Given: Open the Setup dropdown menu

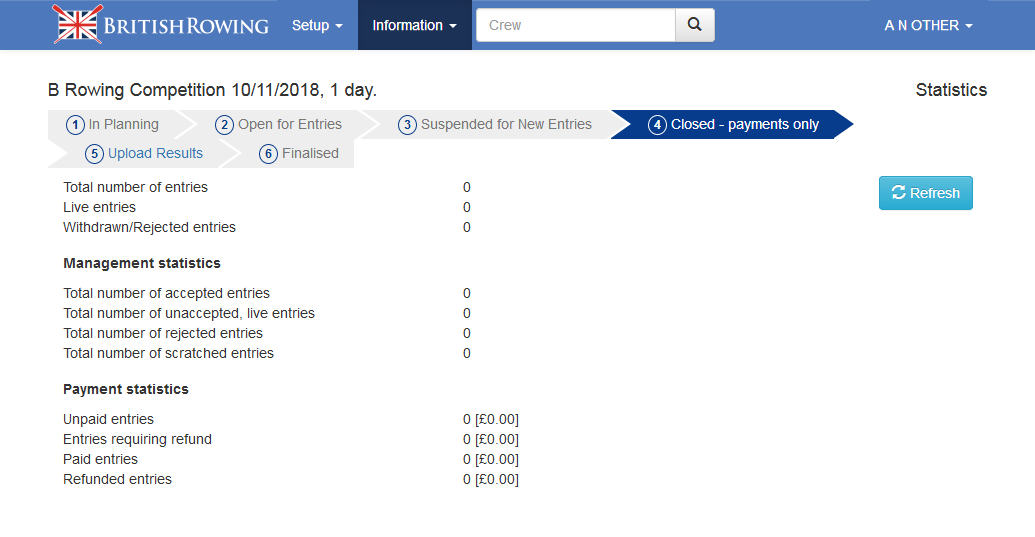Looking at the screenshot, I should pos(317,25).
